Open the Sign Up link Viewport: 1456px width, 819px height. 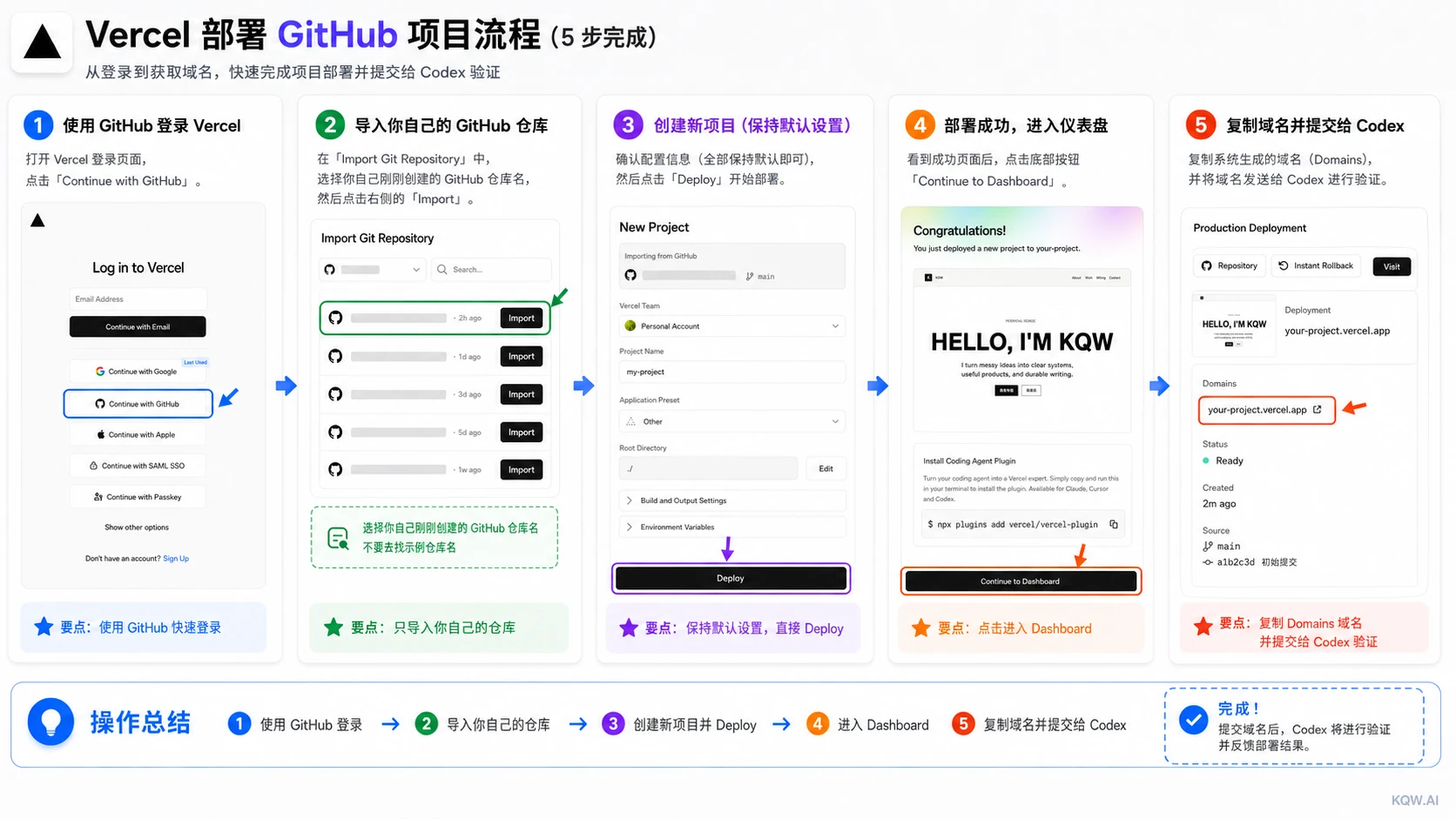[x=176, y=559]
